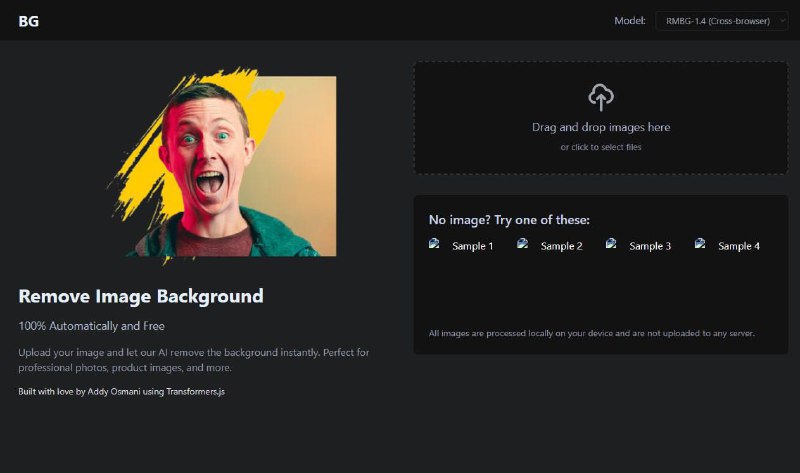Expand dropdown arrow next to RMBG-1.4
Screen dimensions: 800x473
click(782, 21)
